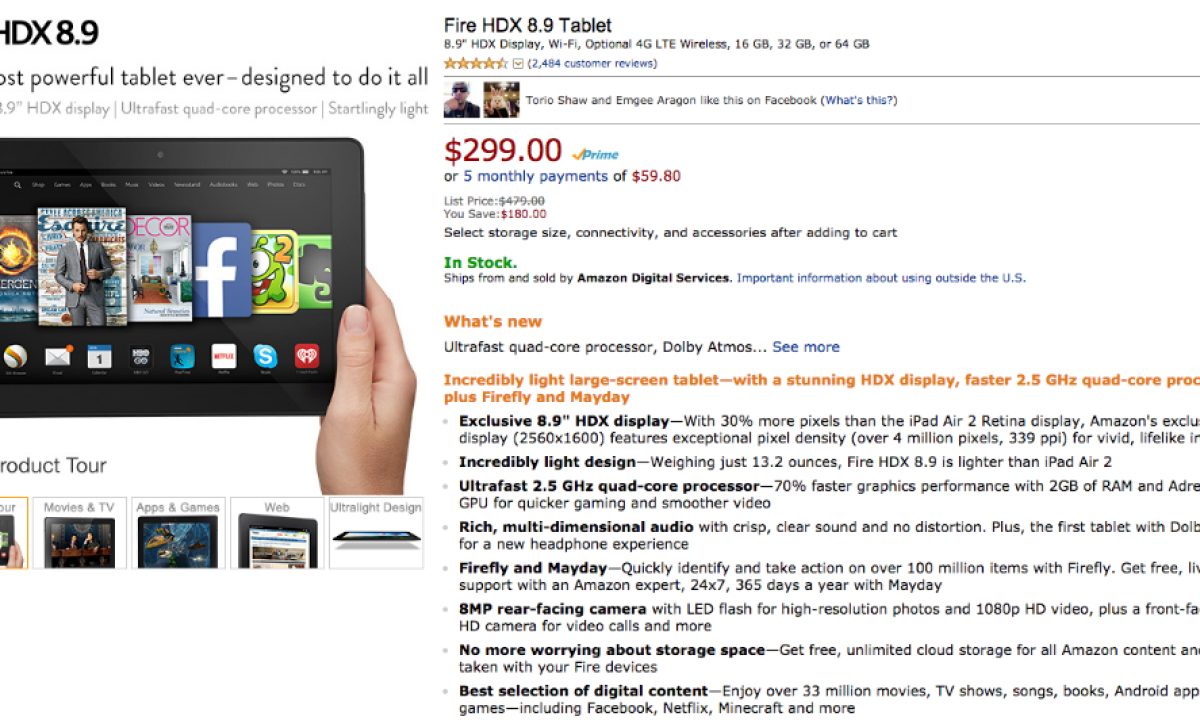This screenshot has width=1200, height=720.
Task: Open the What's this? Facebook link
Action: [859, 100]
